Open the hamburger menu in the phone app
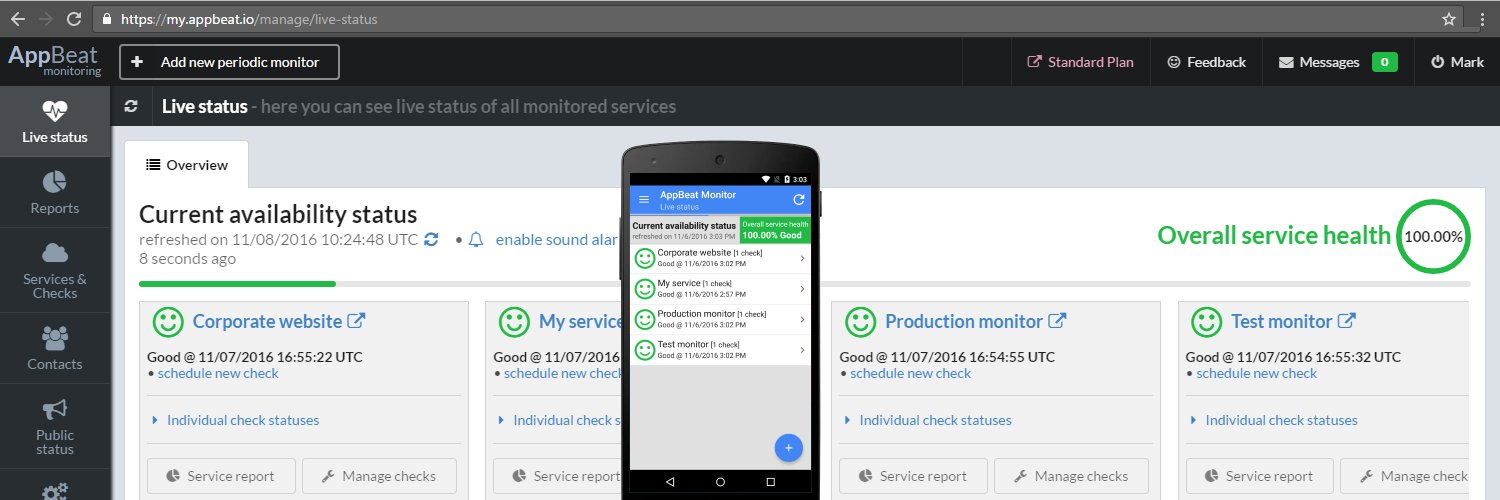 pos(643,200)
